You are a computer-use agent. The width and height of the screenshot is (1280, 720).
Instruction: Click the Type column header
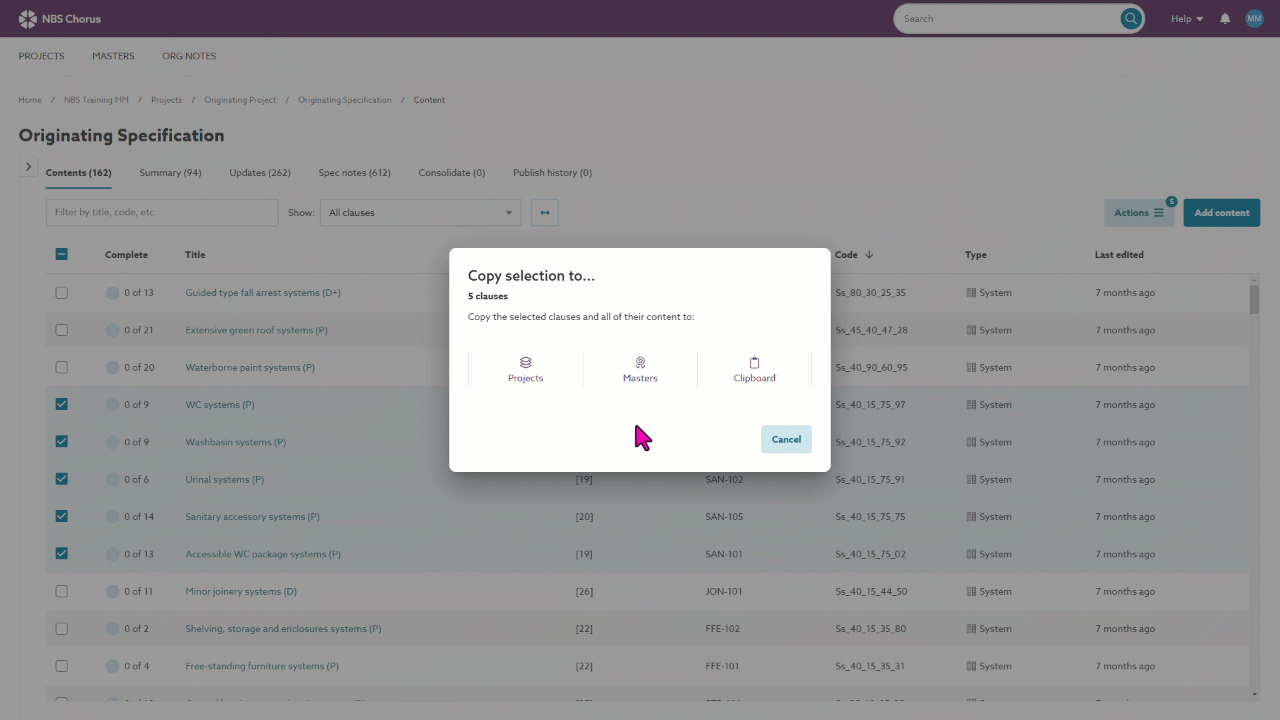(x=975, y=255)
